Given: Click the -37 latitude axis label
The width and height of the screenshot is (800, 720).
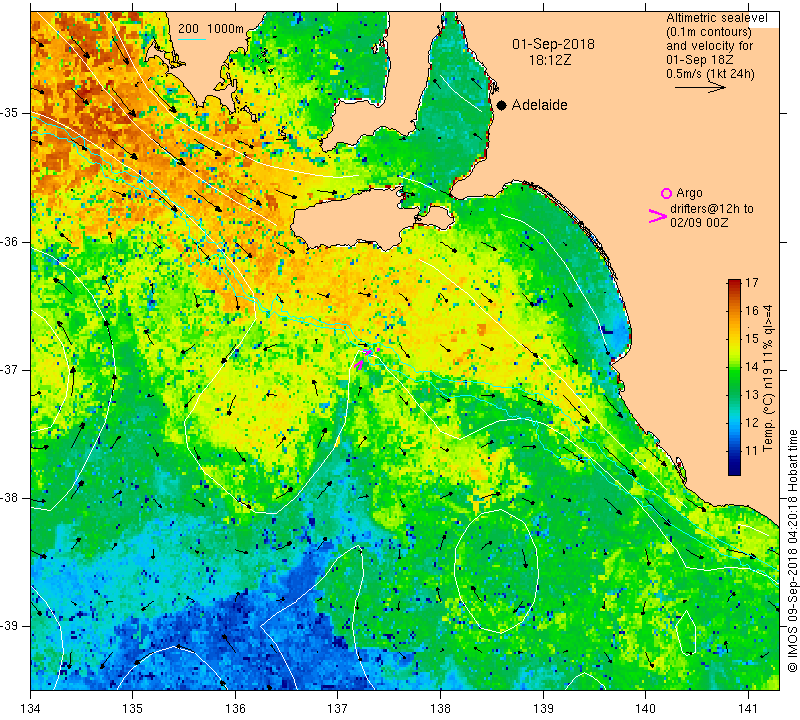Looking at the screenshot, I should click(10, 369).
